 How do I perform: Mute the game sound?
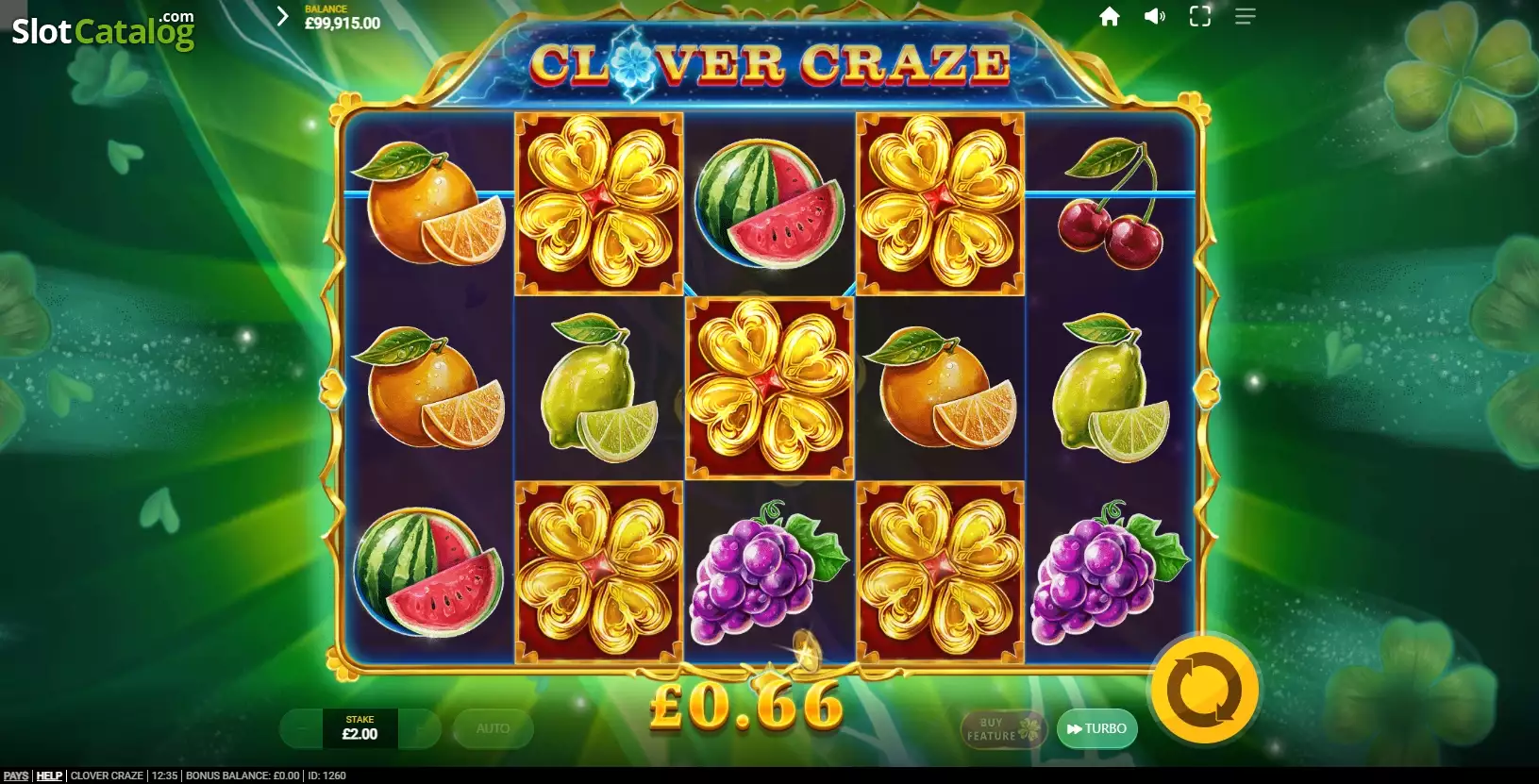pos(1155,17)
